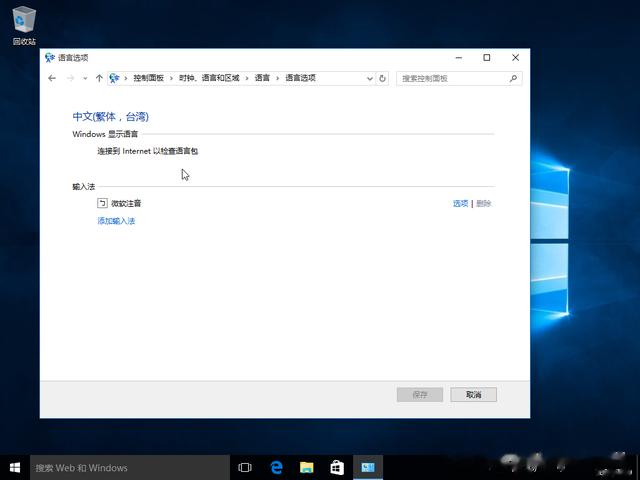Select 时钟、语言和区域 in the breadcrumb
The height and width of the screenshot is (480, 640).
pyautogui.click(x=209, y=78)
